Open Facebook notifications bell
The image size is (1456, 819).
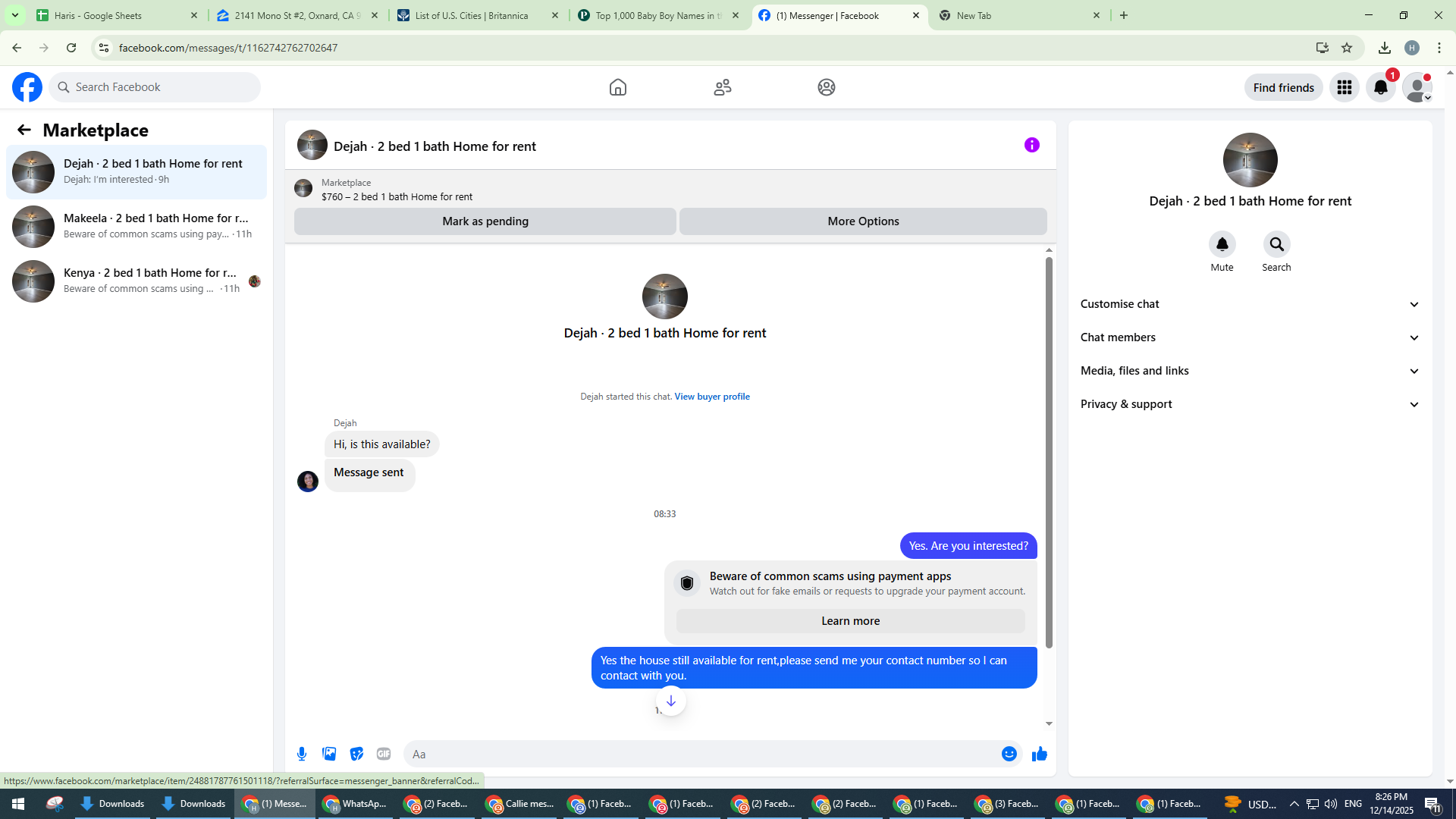coord(1380,87)
